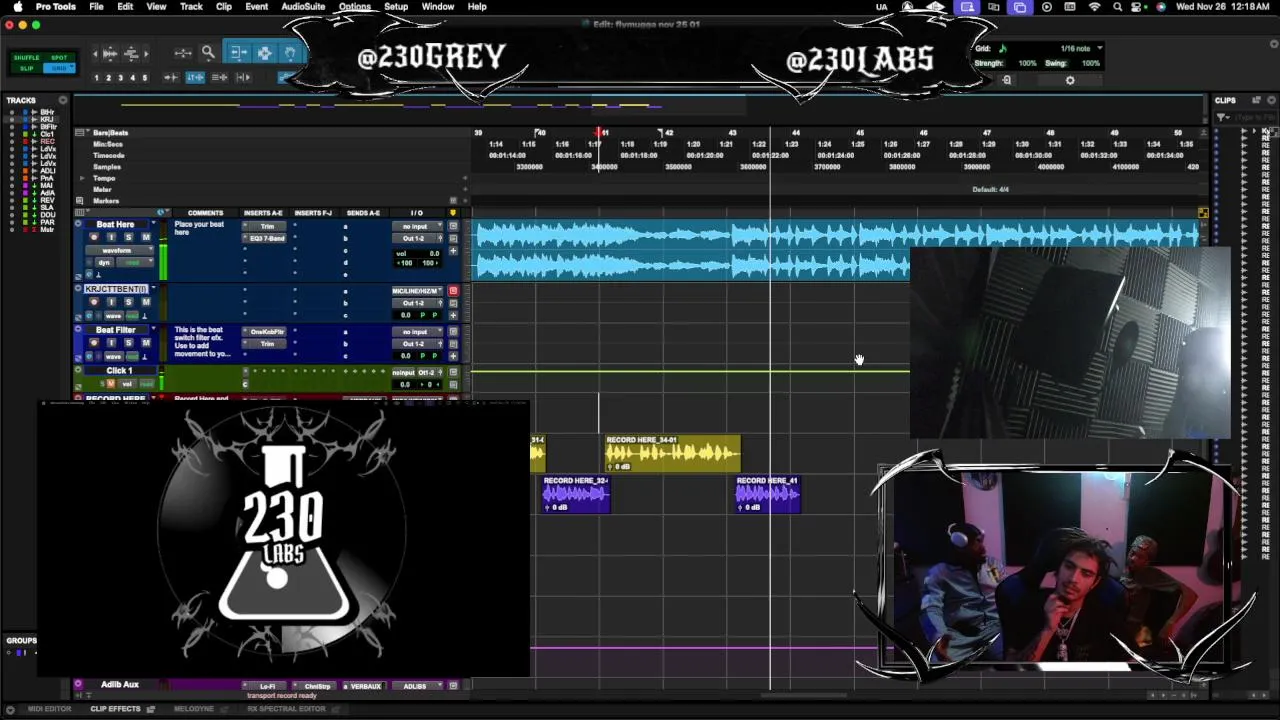Solo the KRJCTTBENT track
Screen dimensions: 1280x720
tap(128, 301)
